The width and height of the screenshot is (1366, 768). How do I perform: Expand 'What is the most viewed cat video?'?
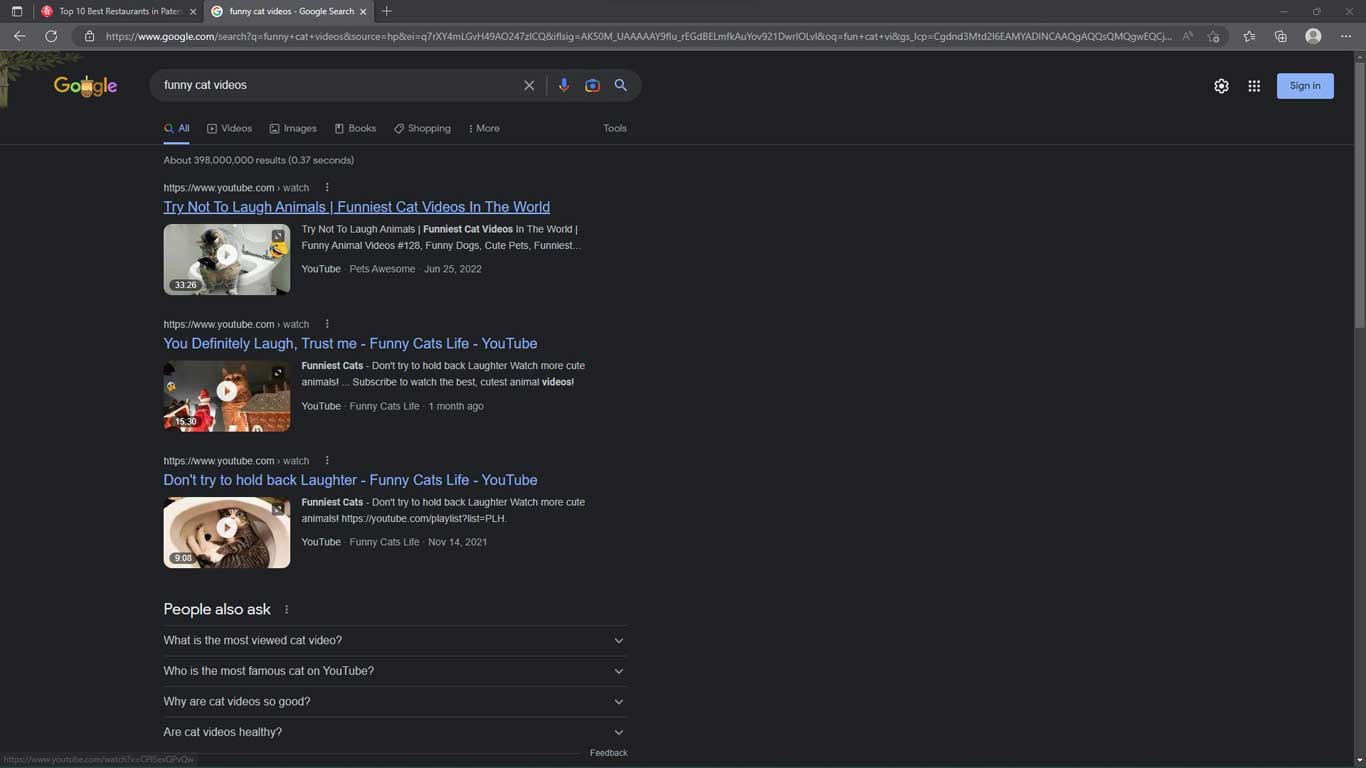coord(395,640)
